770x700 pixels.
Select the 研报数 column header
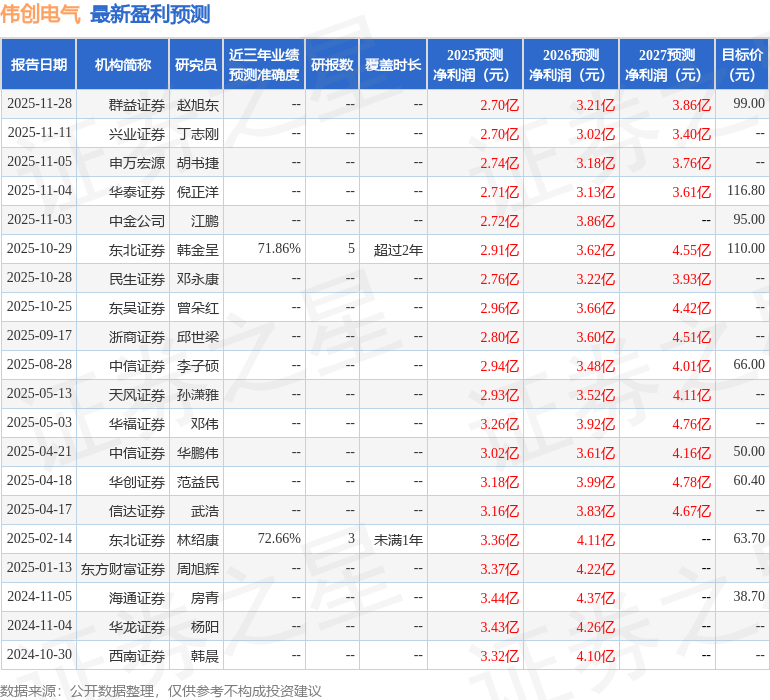[x=332, y=65]
